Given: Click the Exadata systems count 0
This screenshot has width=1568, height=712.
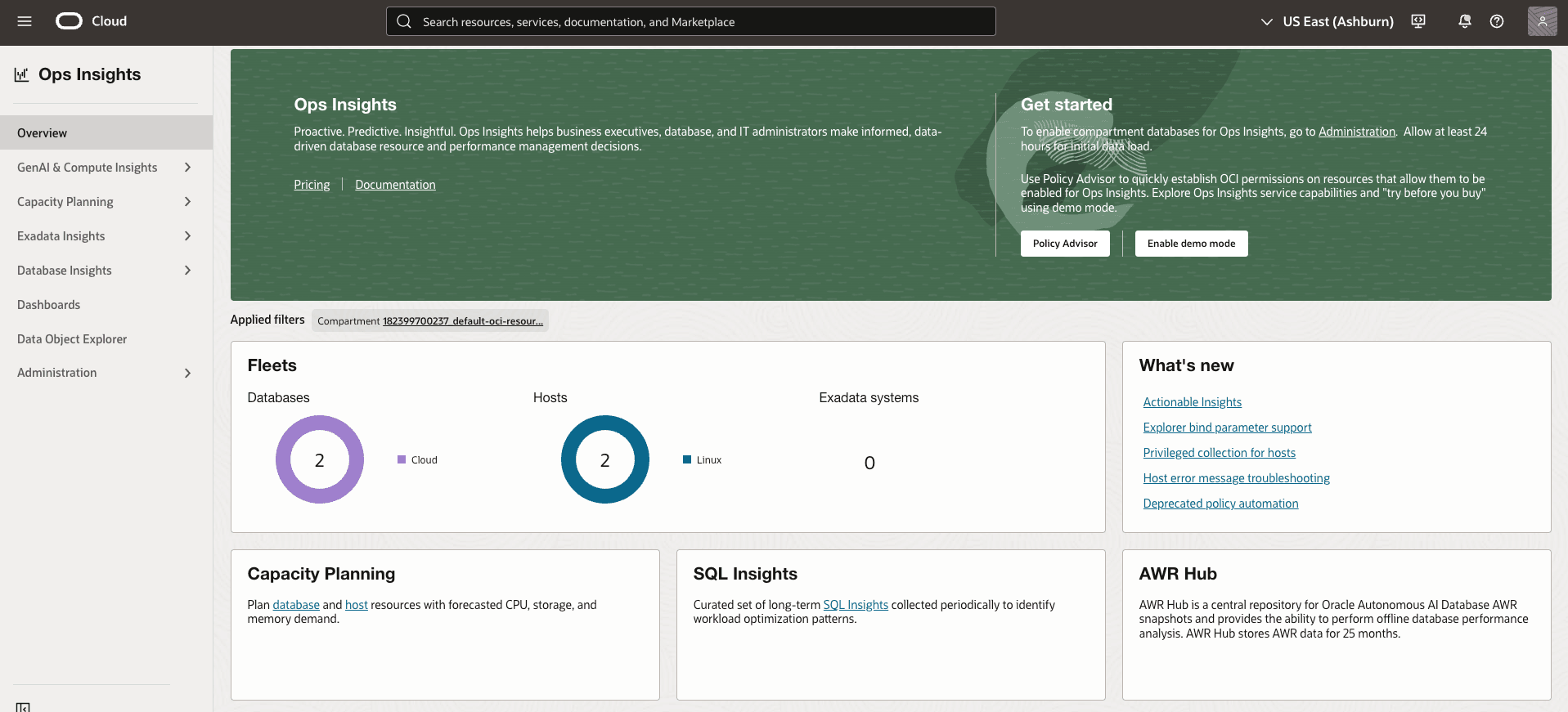Looking at the screenshot, I should point(869,463).
